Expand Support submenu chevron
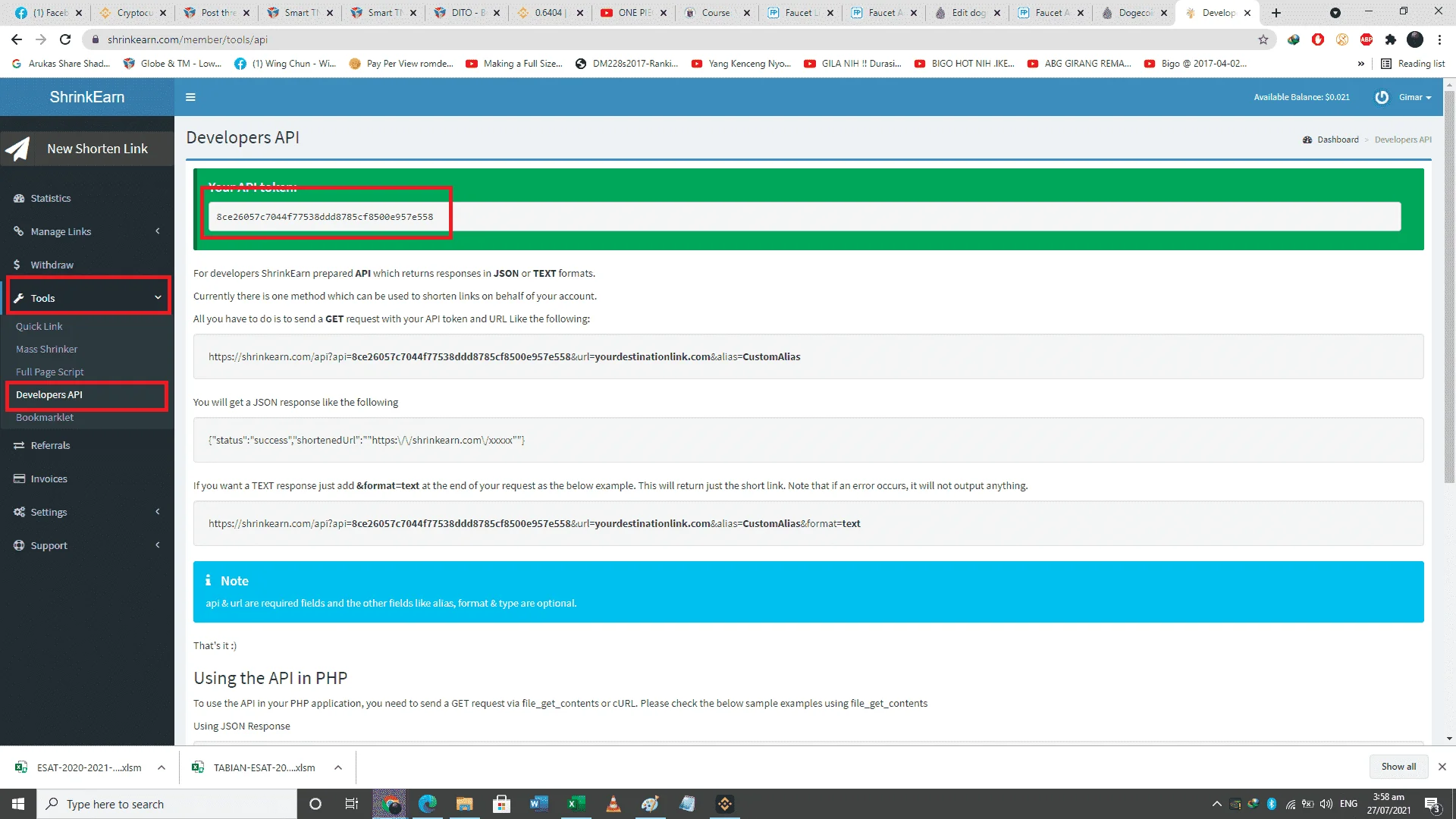The image size is (1456, 819). [158, 545]
